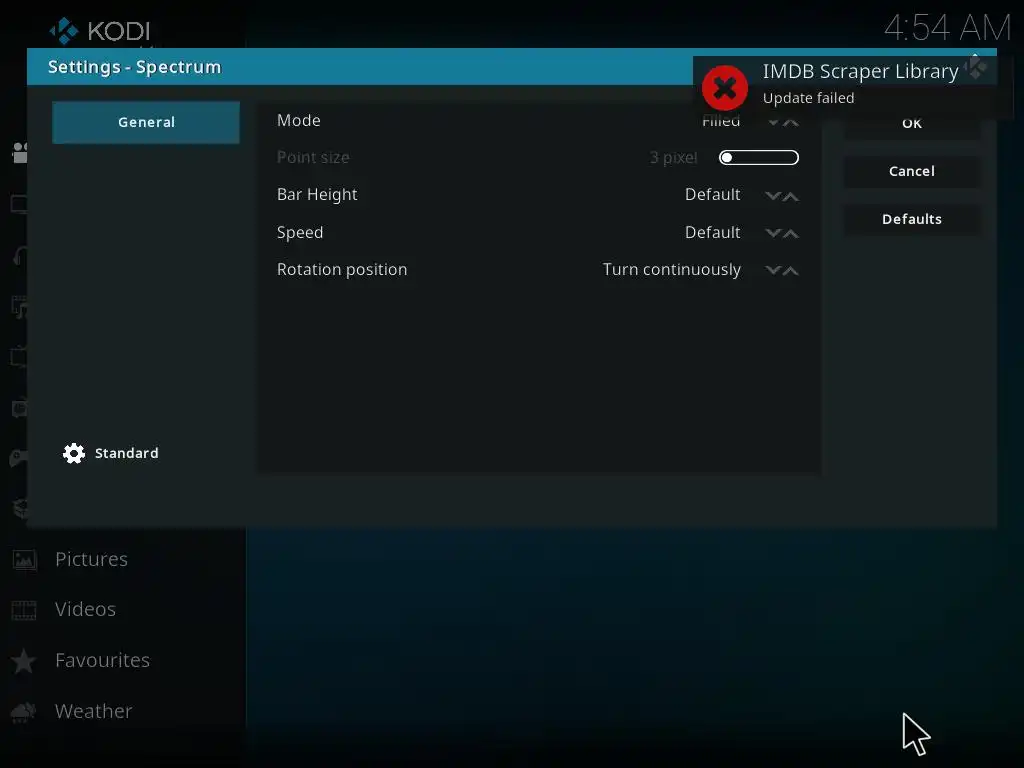Click the Speed down arrow

click(773, 233)
